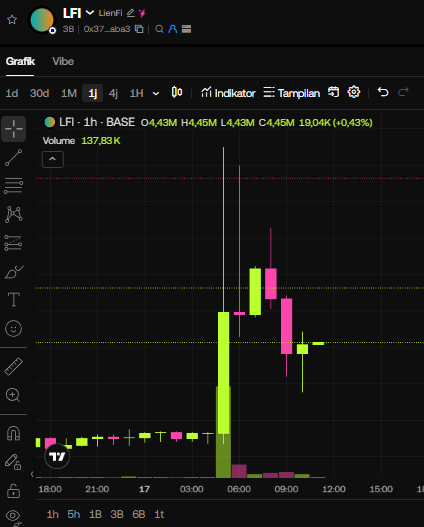424x527 pixels.
Task: Switch to the Vibe tab
Action: coord(63,62)
